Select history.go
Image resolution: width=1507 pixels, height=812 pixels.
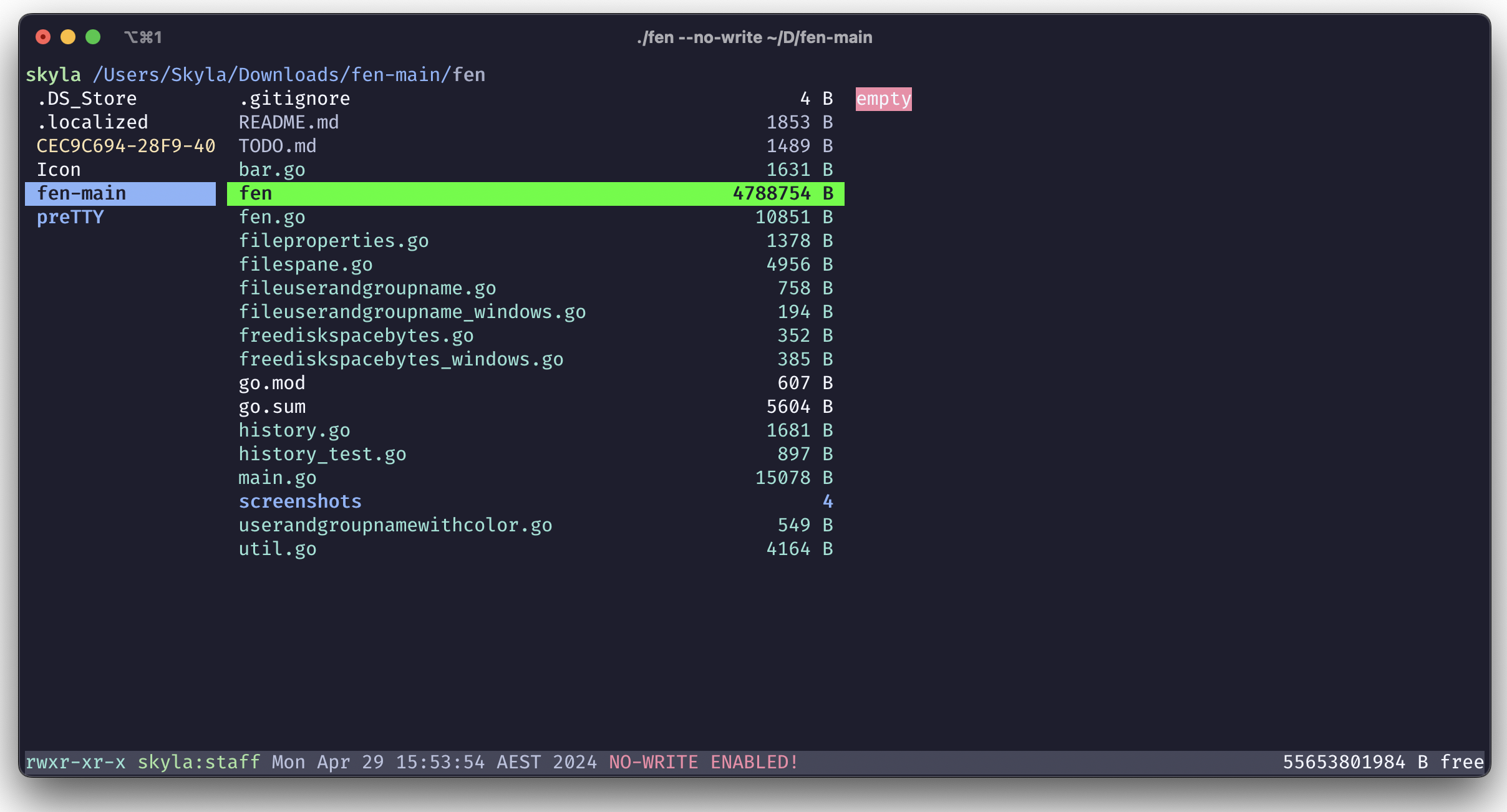click(x=536, y=430)
